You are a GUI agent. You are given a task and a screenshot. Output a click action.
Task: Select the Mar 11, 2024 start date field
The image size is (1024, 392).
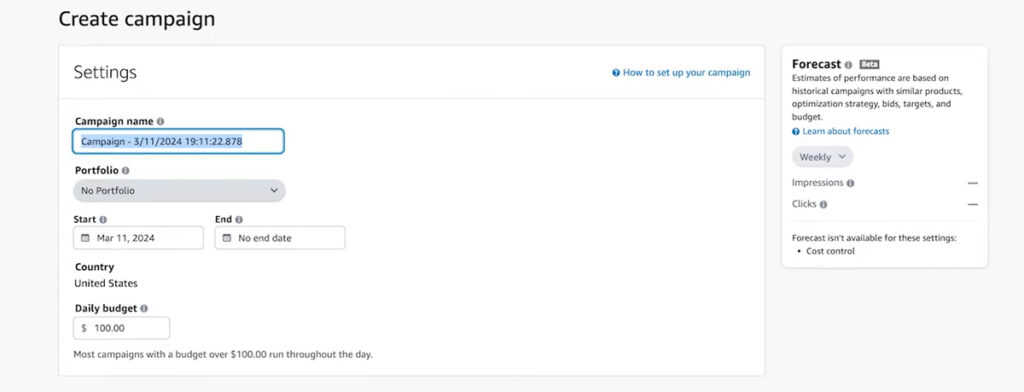click(x=138, y=238)
